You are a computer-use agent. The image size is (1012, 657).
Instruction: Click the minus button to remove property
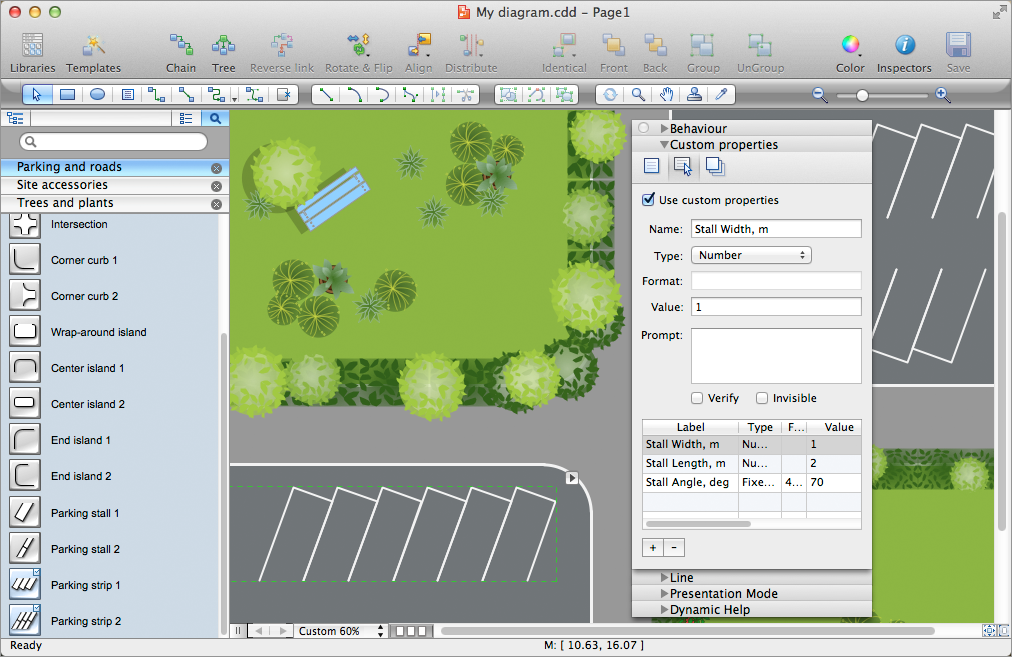coord(673,547)
